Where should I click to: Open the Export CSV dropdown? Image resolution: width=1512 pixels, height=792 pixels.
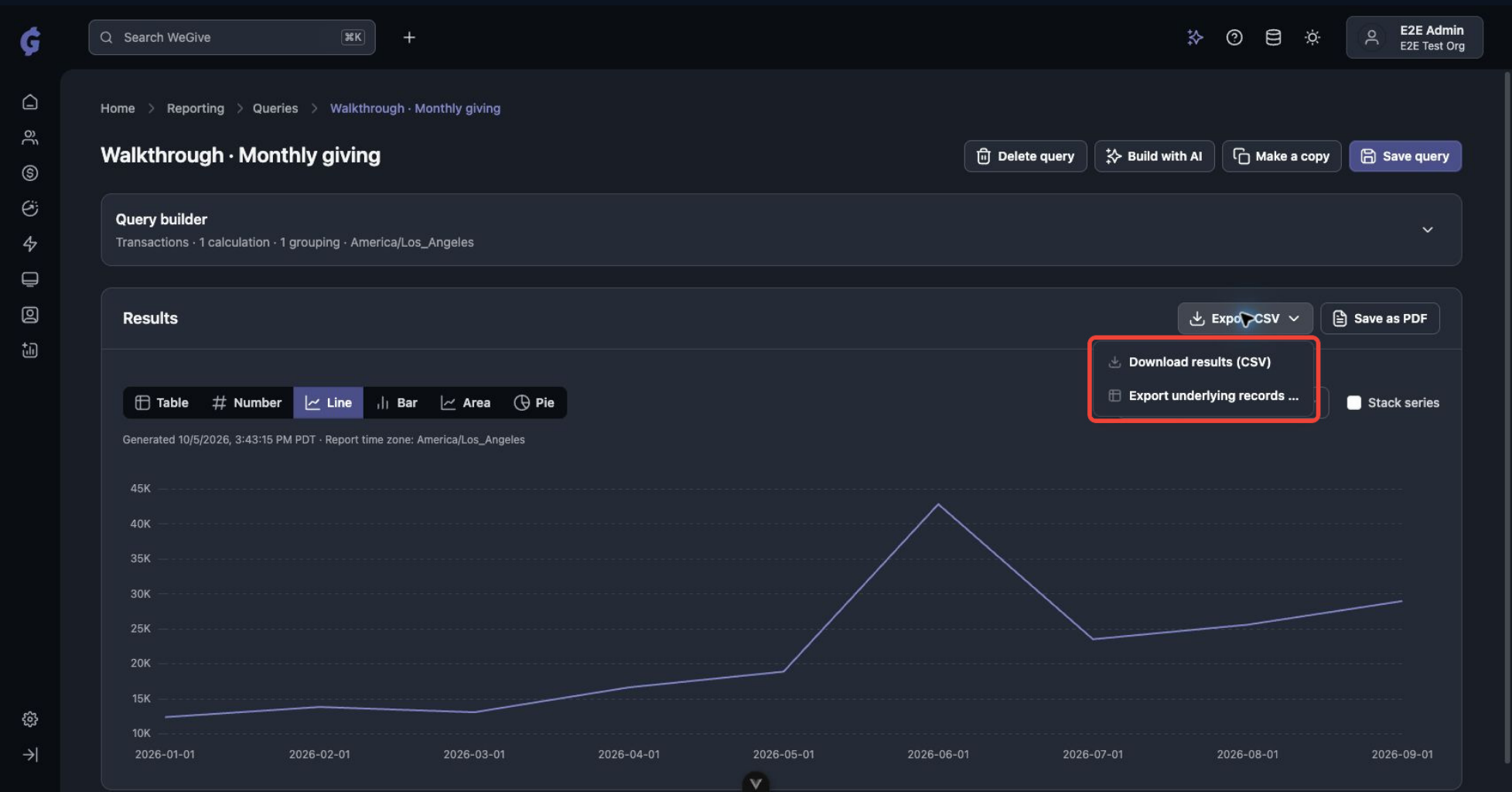point(1245,319)
